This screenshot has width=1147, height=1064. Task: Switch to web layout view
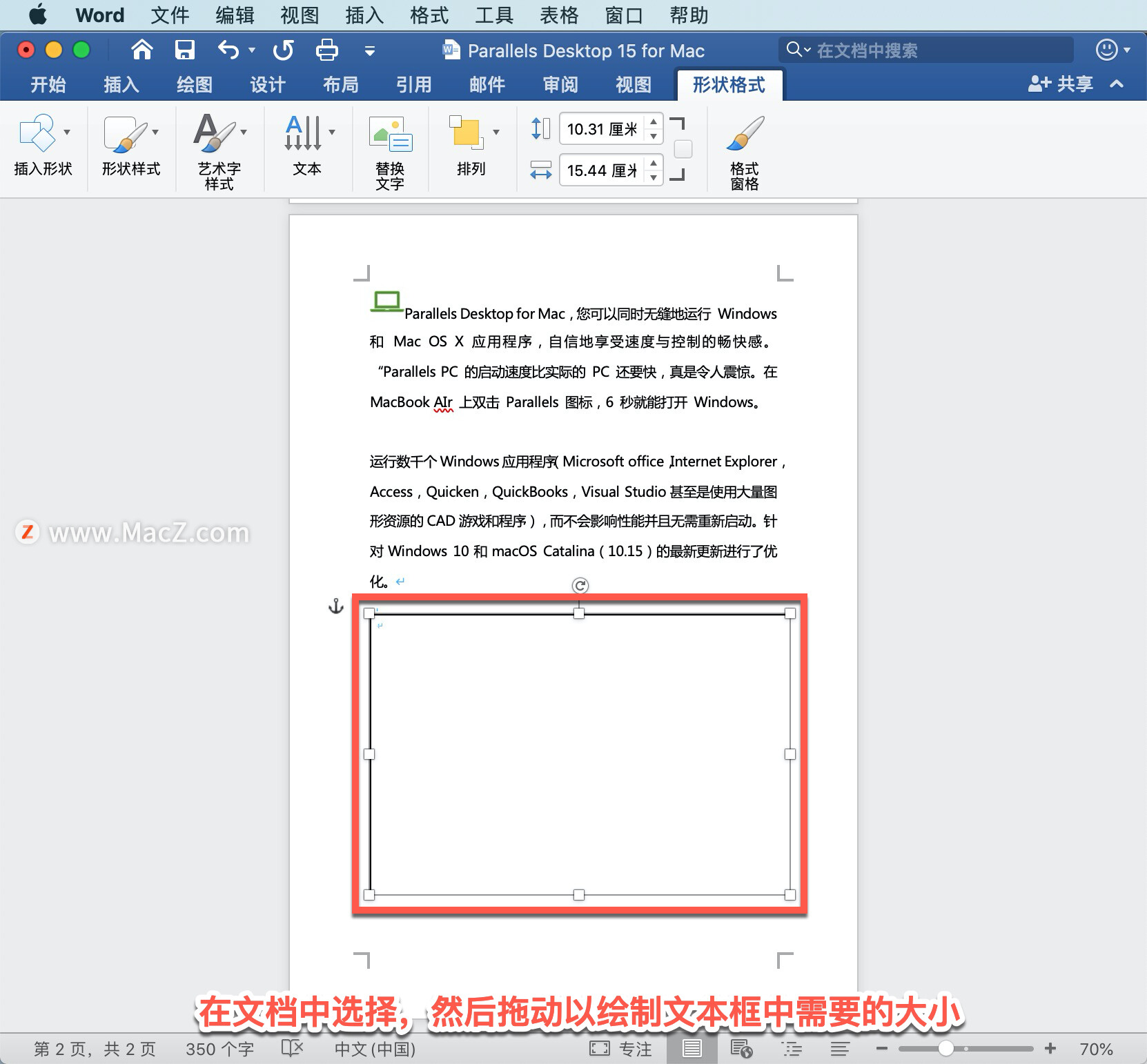point(741,1049)
